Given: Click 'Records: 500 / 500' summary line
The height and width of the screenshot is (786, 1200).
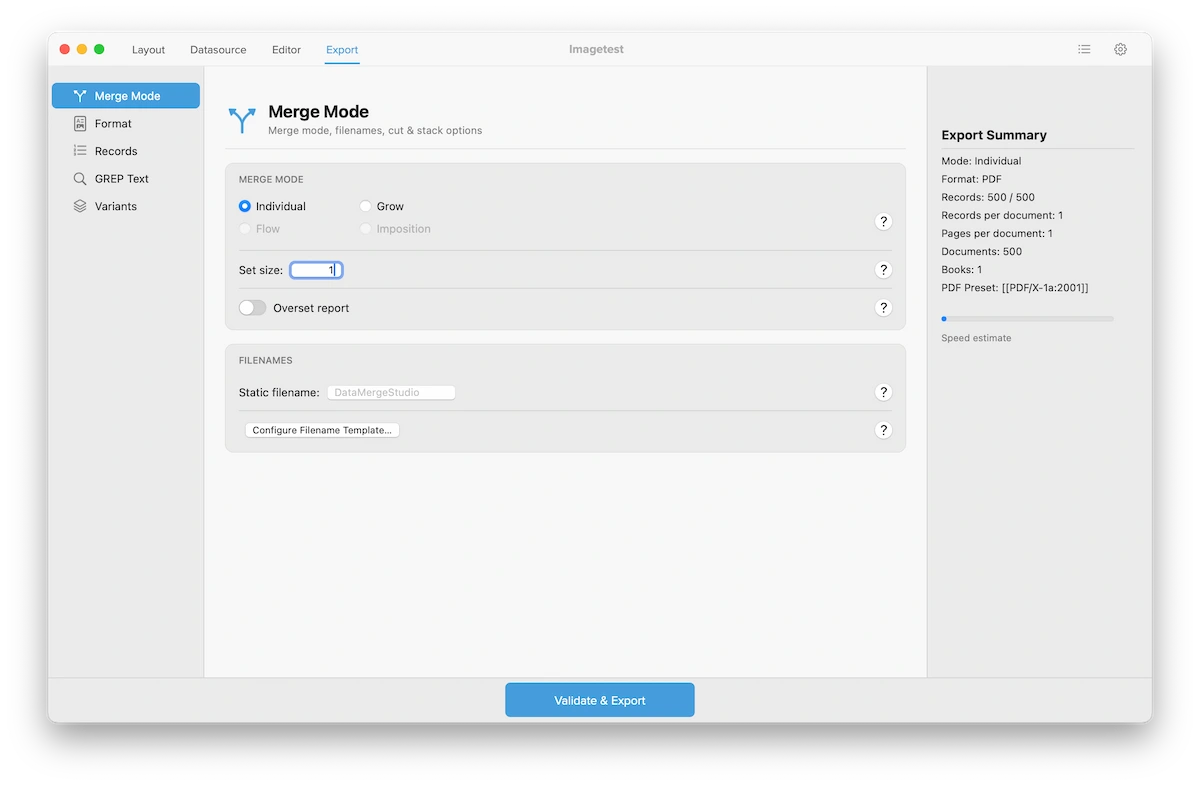Looking at the screenshot, I should tap(988, 197).
